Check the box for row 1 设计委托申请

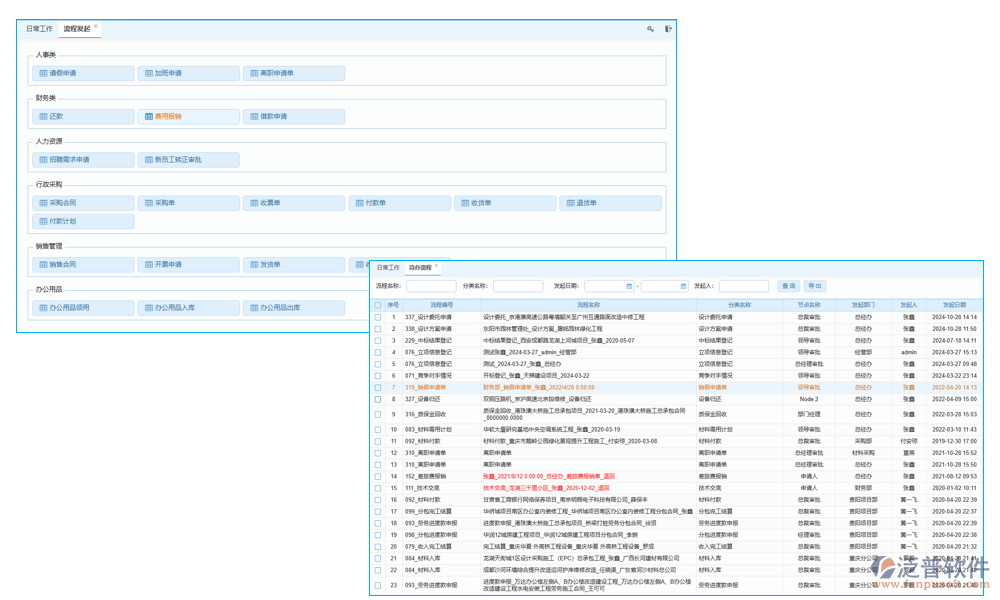[x=378, y=317]
